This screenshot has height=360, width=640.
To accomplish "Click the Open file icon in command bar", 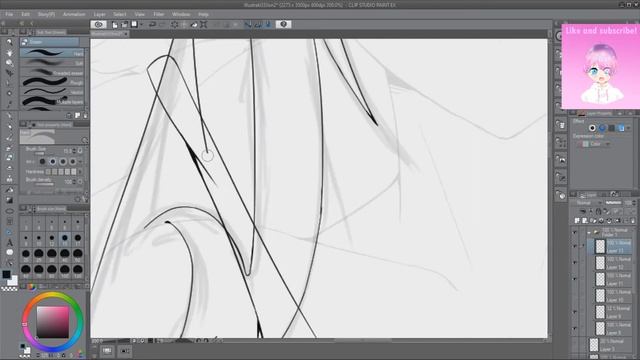I will [x=124, y=24].
